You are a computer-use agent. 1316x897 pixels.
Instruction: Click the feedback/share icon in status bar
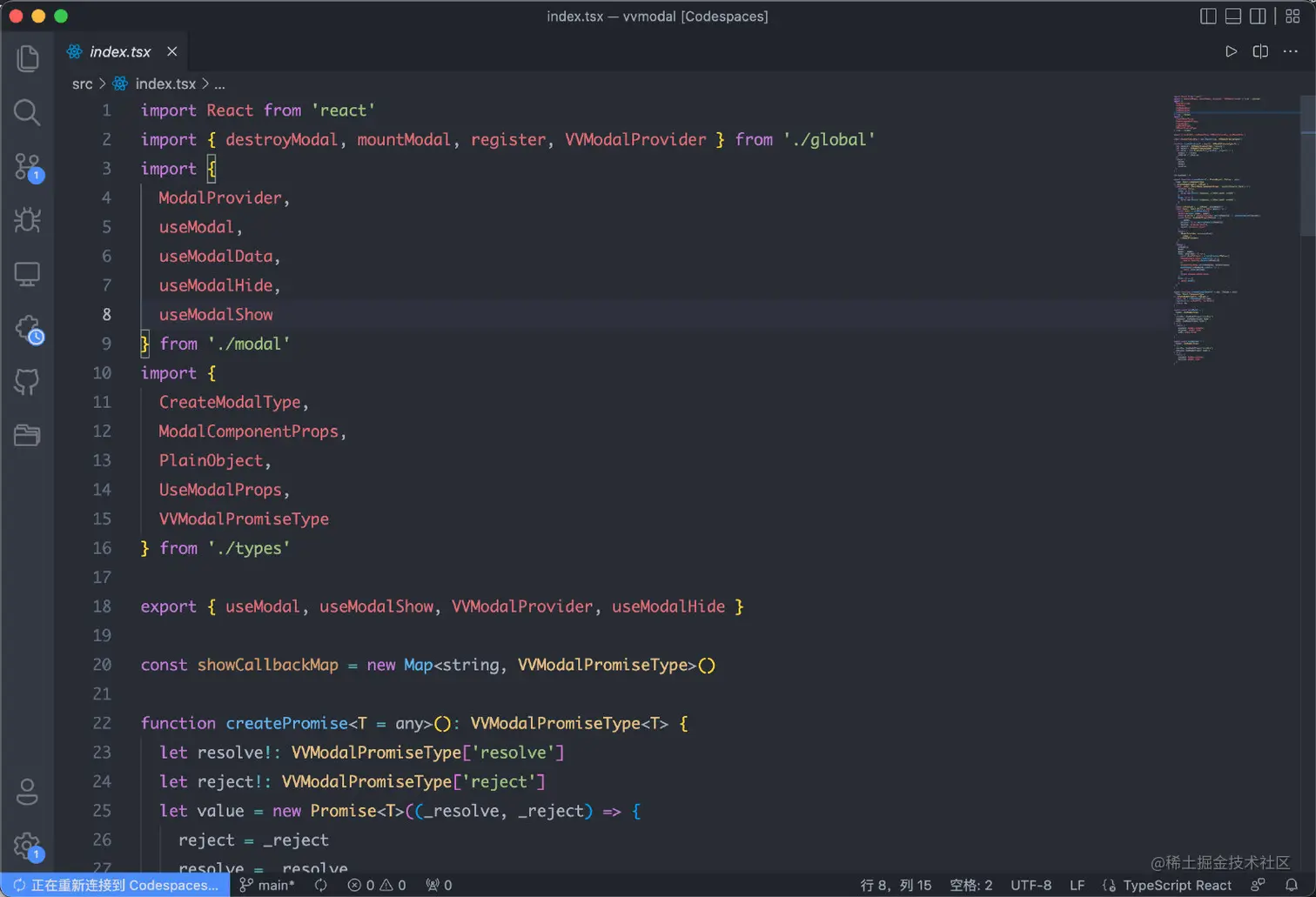pyautogui.click(x=1258, y=885)
